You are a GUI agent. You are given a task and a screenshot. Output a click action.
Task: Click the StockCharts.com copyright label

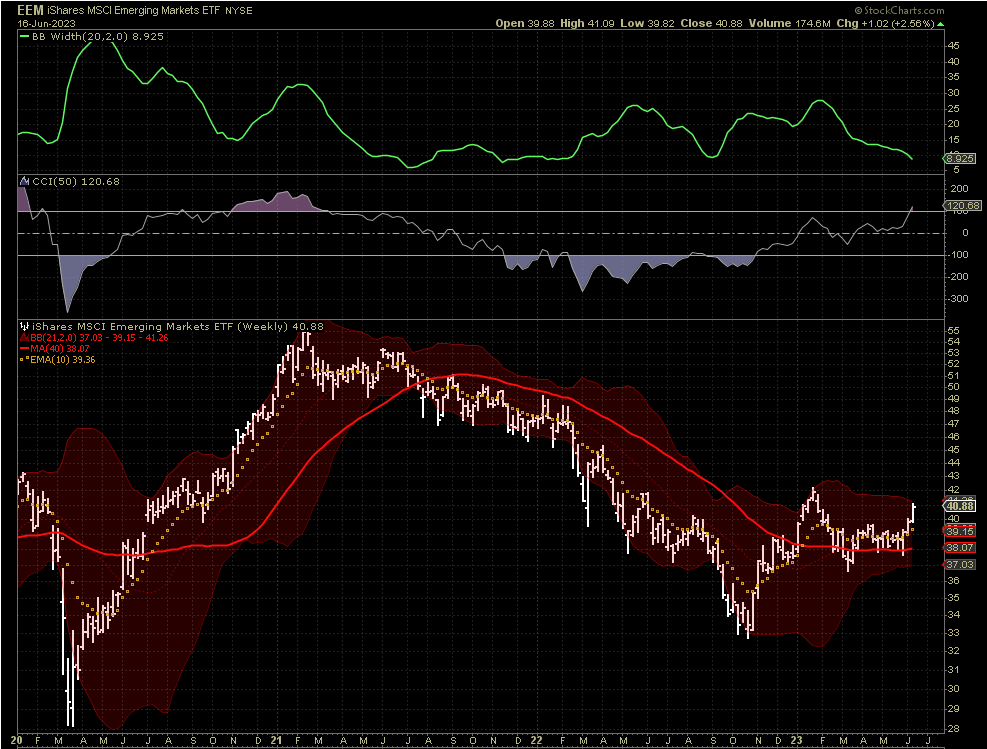click(x=900, y=10)
